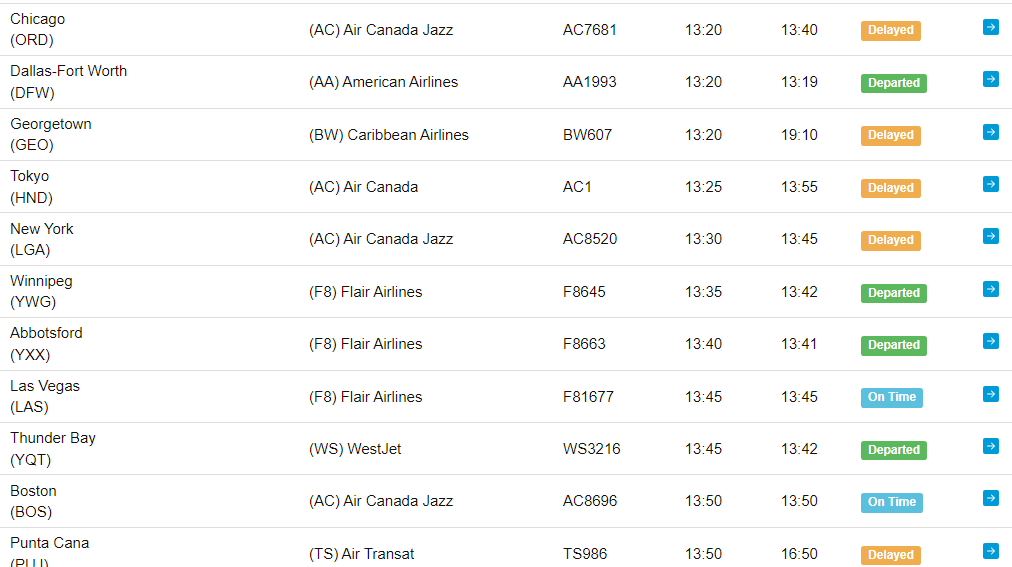Open details arrow for Tokyo flight AC1
The width and height of the screenshot is (1012, 567).
click(x=991, y=184)
